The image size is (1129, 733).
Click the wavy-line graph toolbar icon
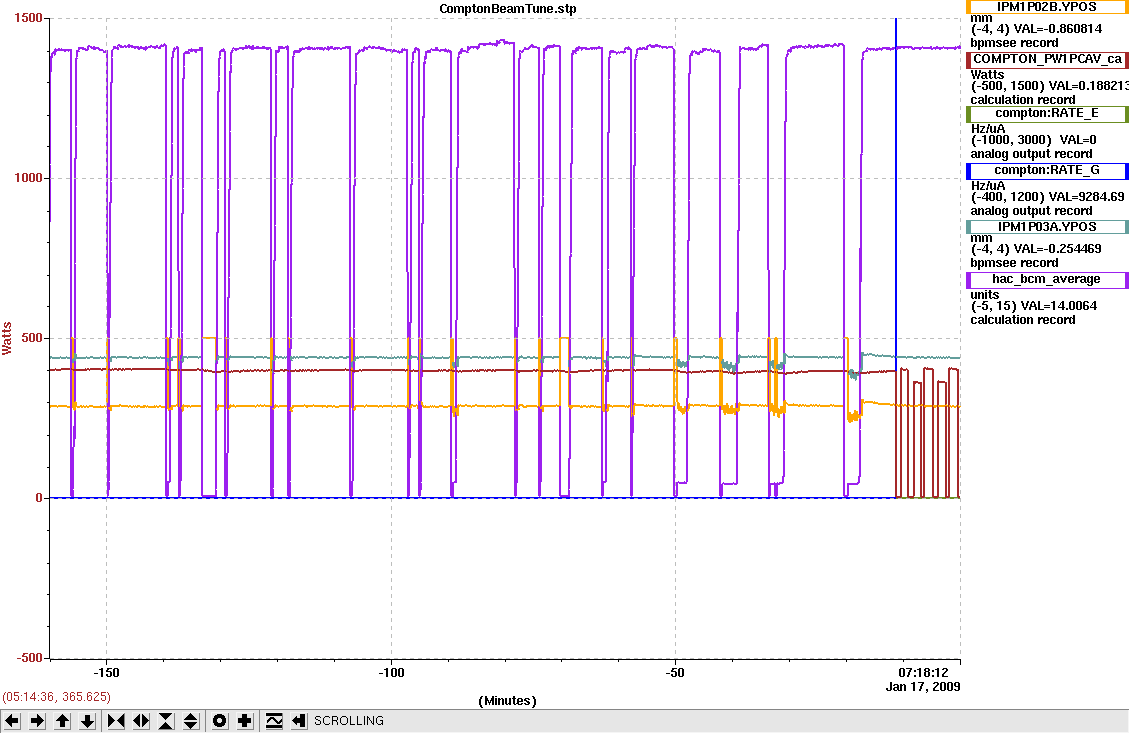274,721
